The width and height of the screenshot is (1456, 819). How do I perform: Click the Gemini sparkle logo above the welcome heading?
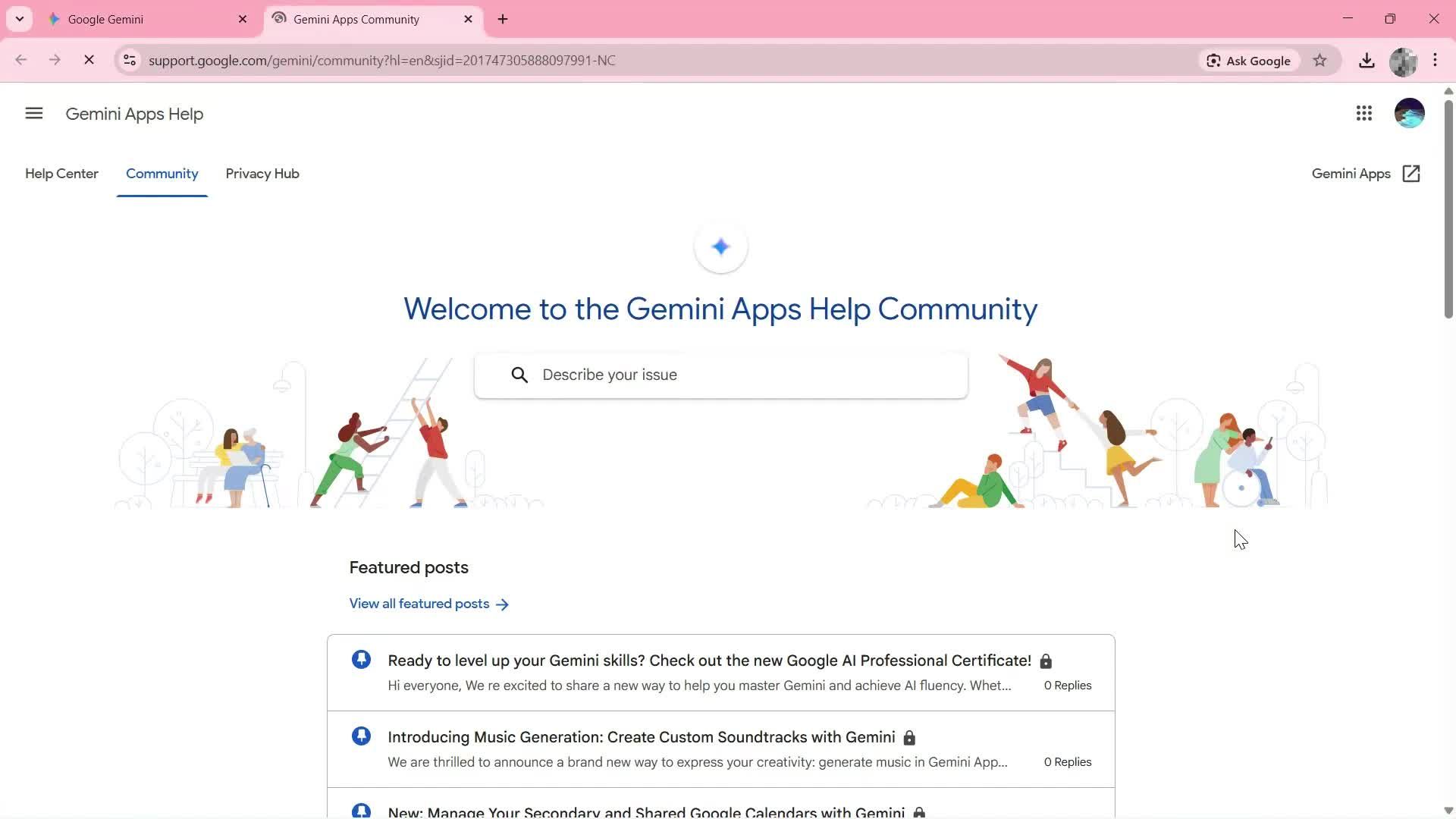click(x=720, y=246)
